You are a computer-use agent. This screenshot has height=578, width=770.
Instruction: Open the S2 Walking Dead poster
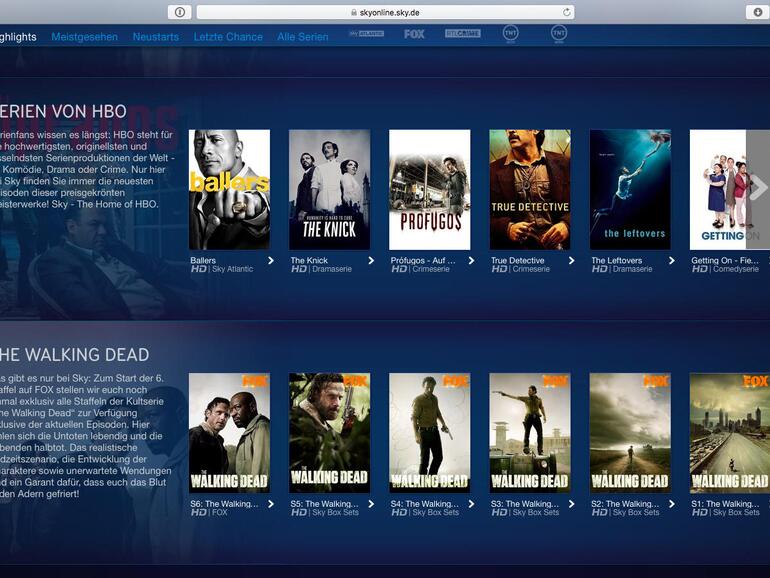pos(630,433)
